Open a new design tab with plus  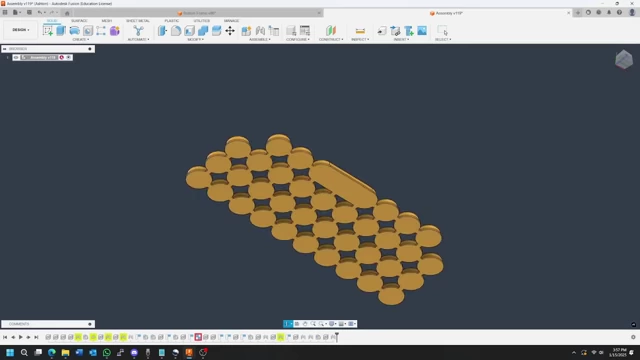[578, 13]
